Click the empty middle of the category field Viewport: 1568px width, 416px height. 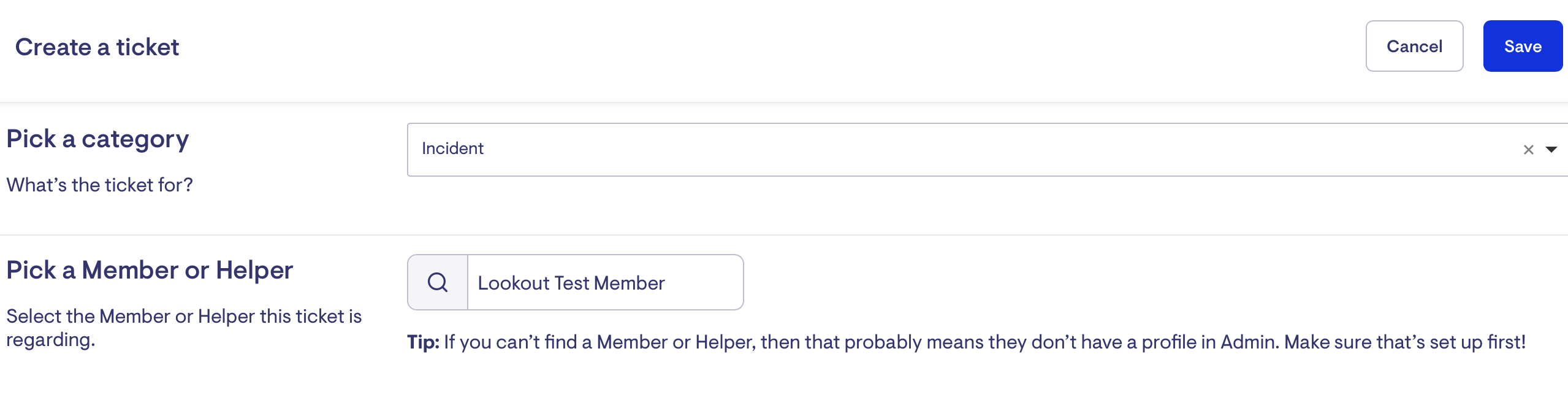click(981, 149)
